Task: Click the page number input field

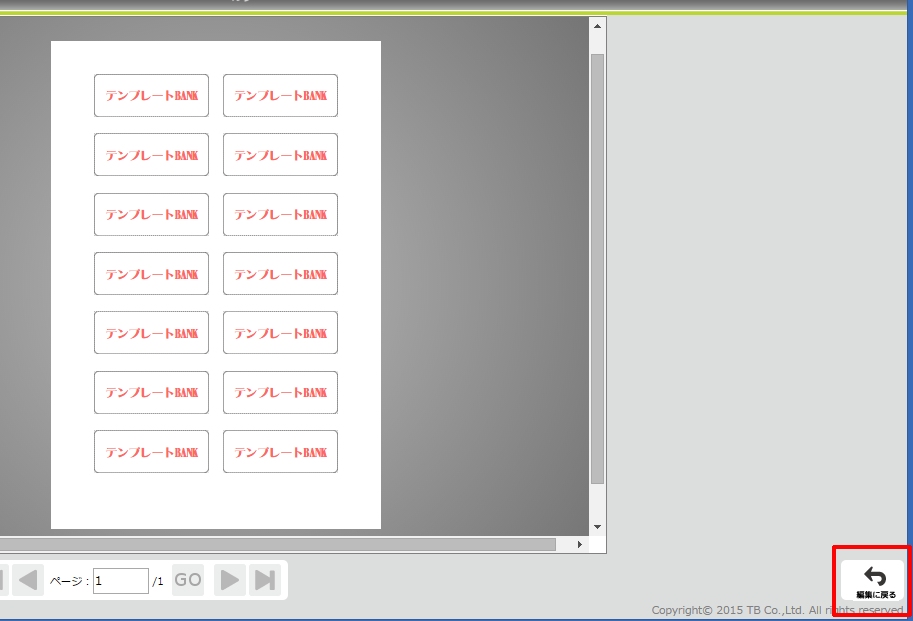Action: tap(121, 581)
